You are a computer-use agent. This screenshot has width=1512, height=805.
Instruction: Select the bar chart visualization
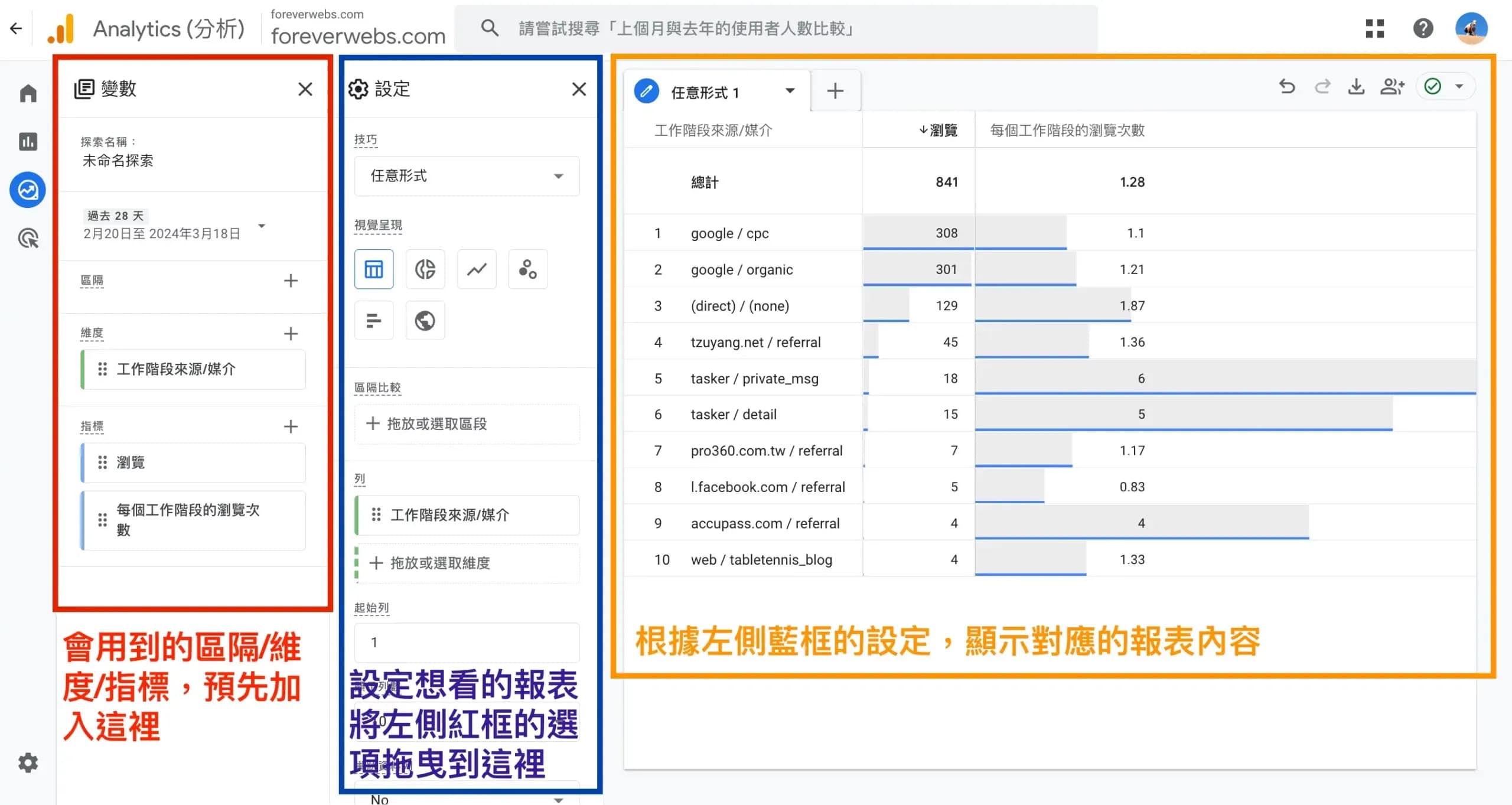(x=373, y=321)
